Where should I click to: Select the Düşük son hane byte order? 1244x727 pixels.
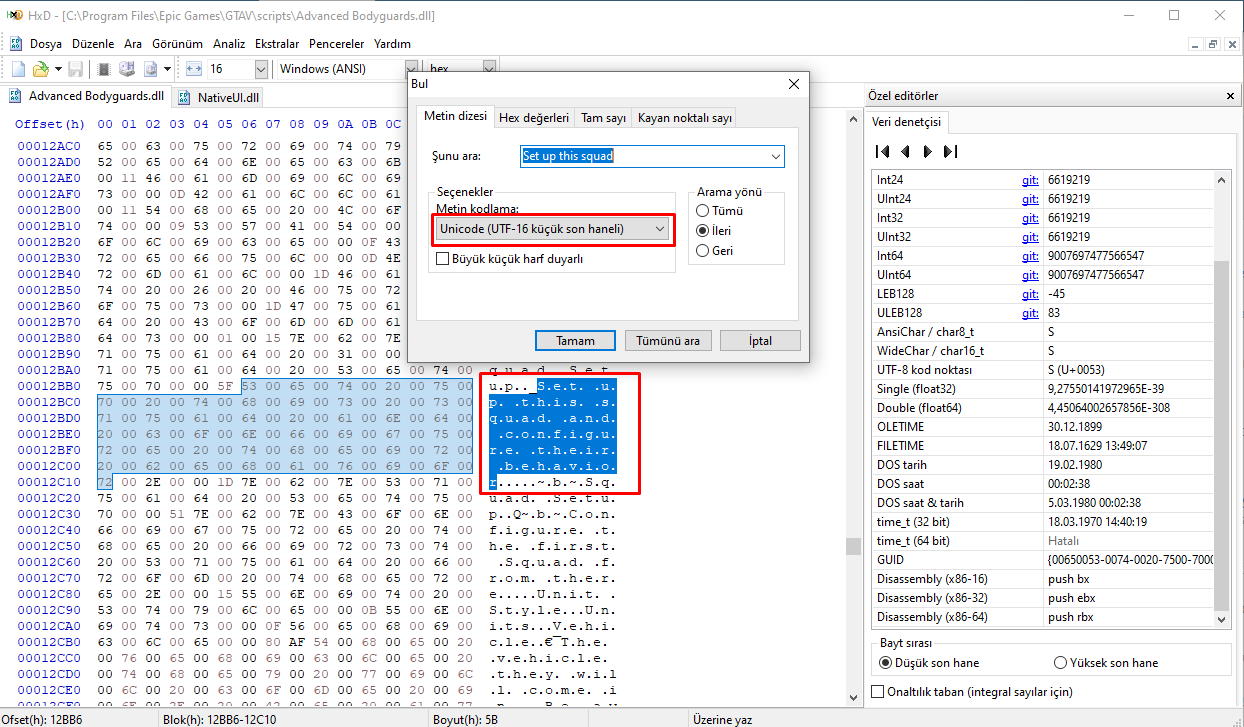click(886, 663)
